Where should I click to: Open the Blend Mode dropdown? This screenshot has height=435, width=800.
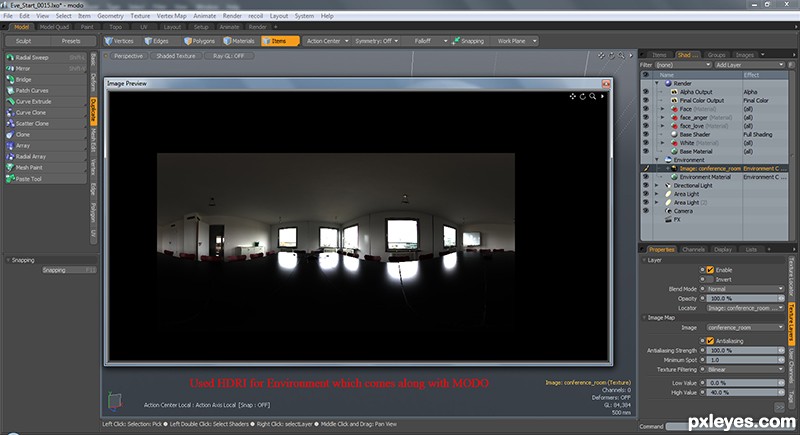click(x=745, y=289)
